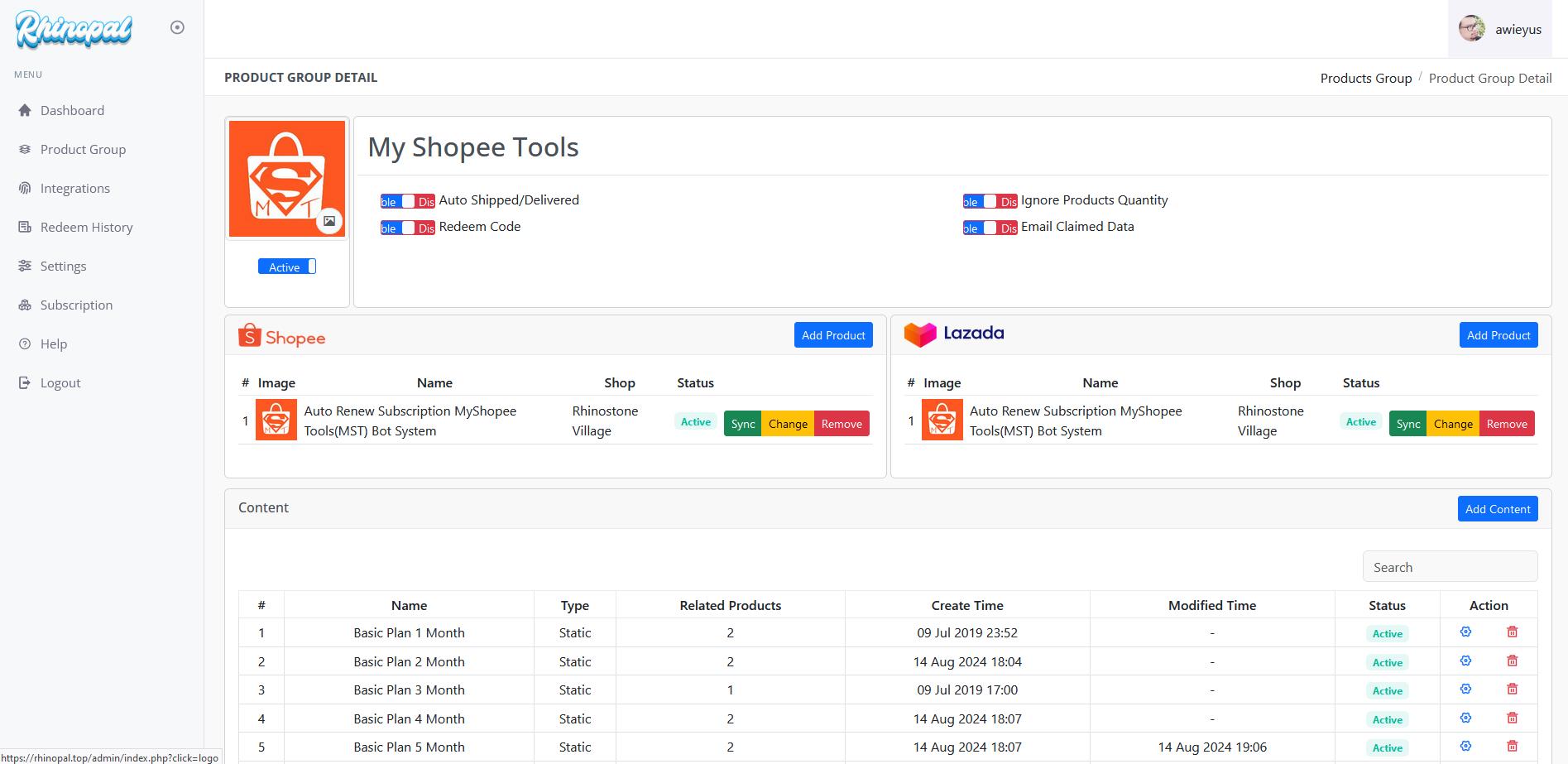
Task: Change the Shopee product
Action: [x=788, y=424]
